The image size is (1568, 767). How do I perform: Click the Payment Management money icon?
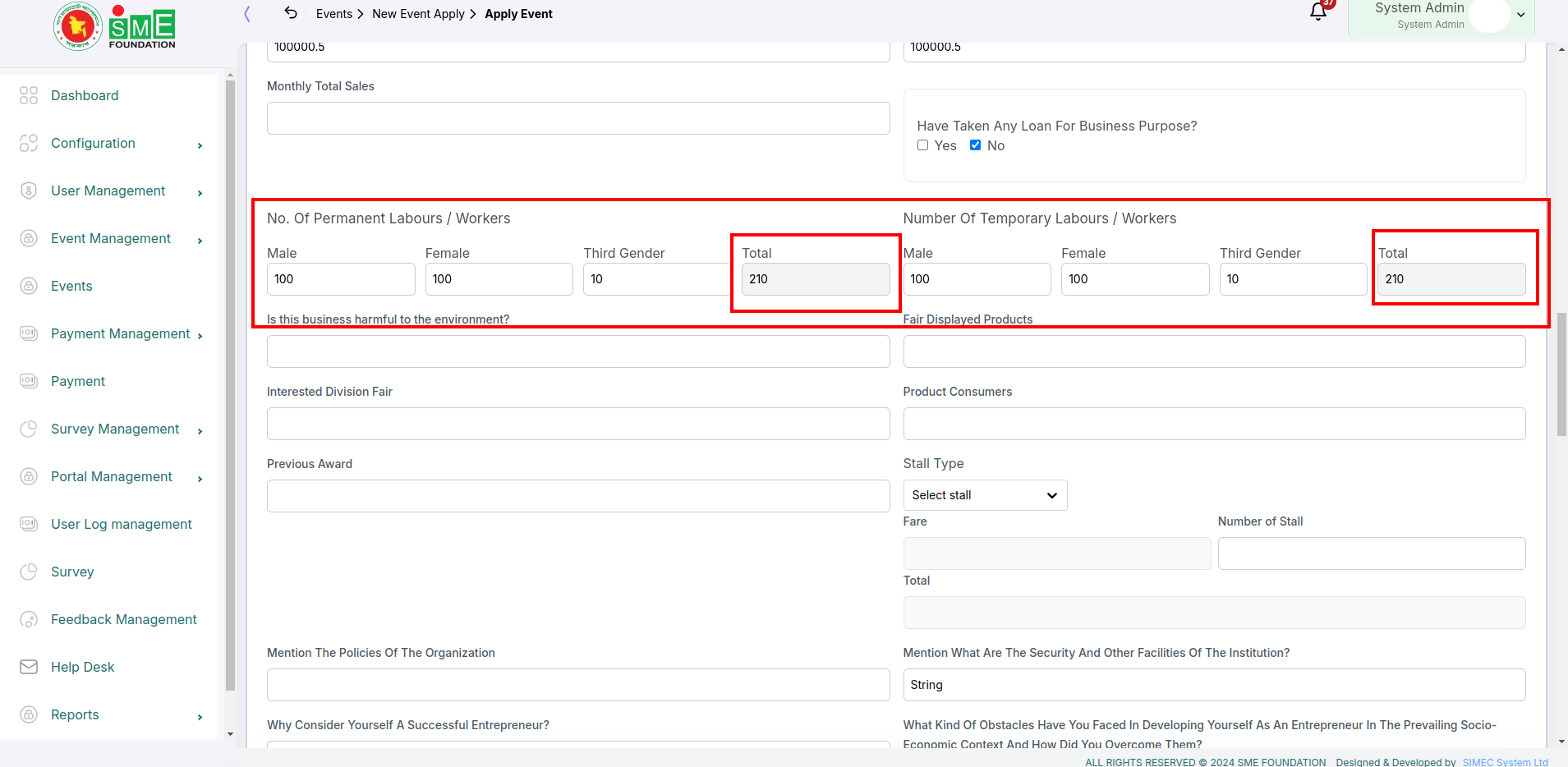coord(29,333)
